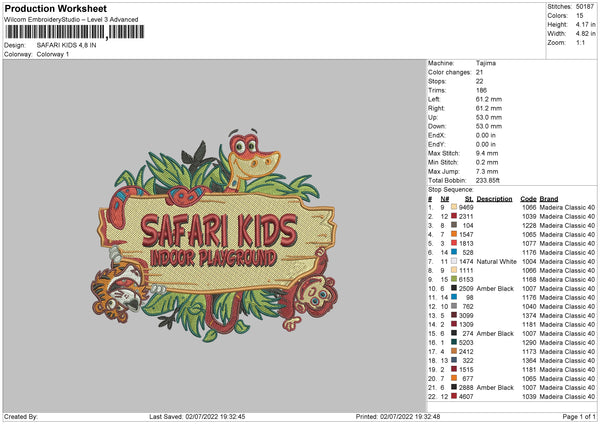The image size is (600, 424).
Task: Click the Min Stitch value 0.2 mm
Action: pyautogui.click(x=487, y=162)
